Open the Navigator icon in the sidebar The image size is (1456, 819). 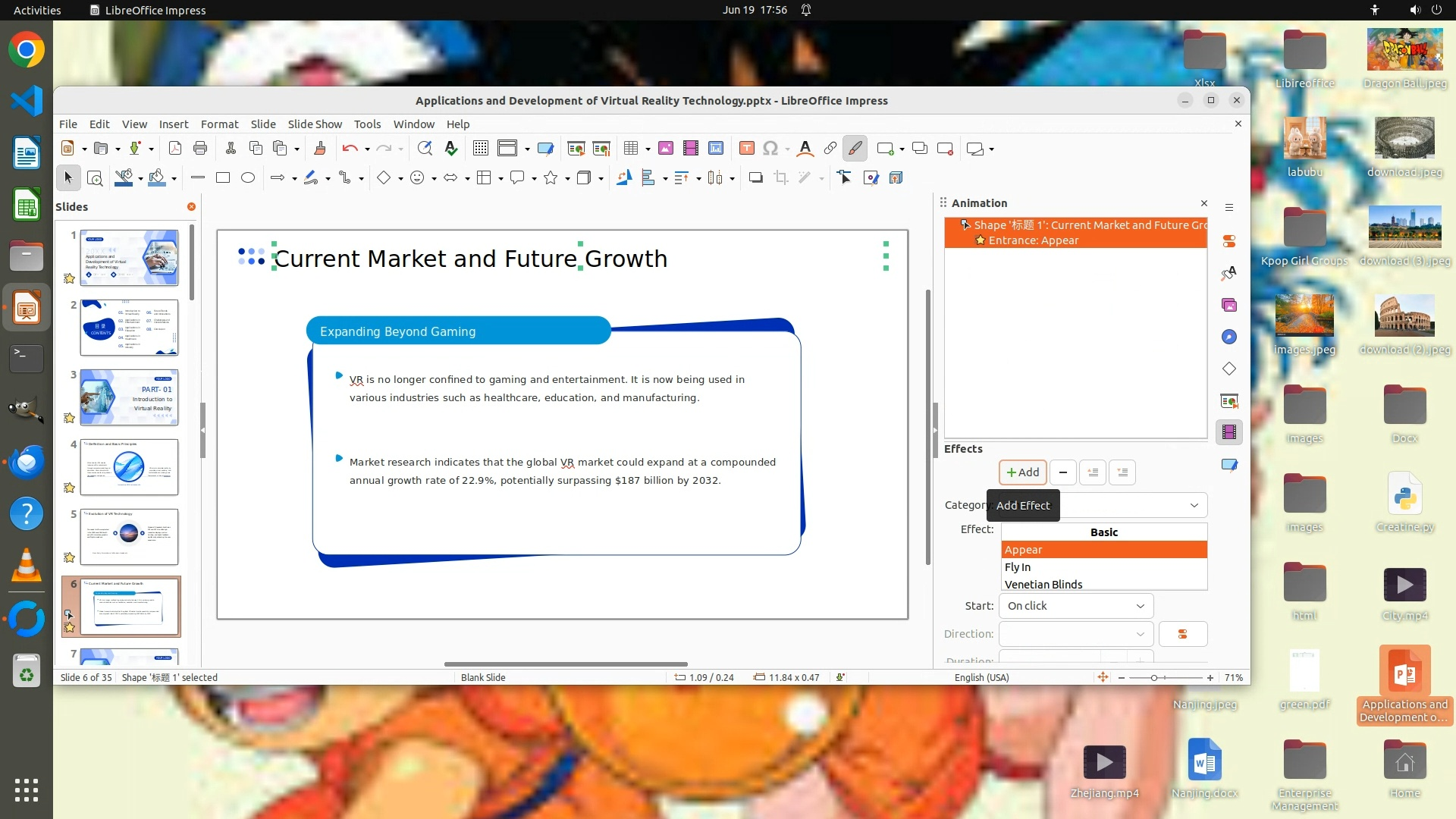(1229, 337)
